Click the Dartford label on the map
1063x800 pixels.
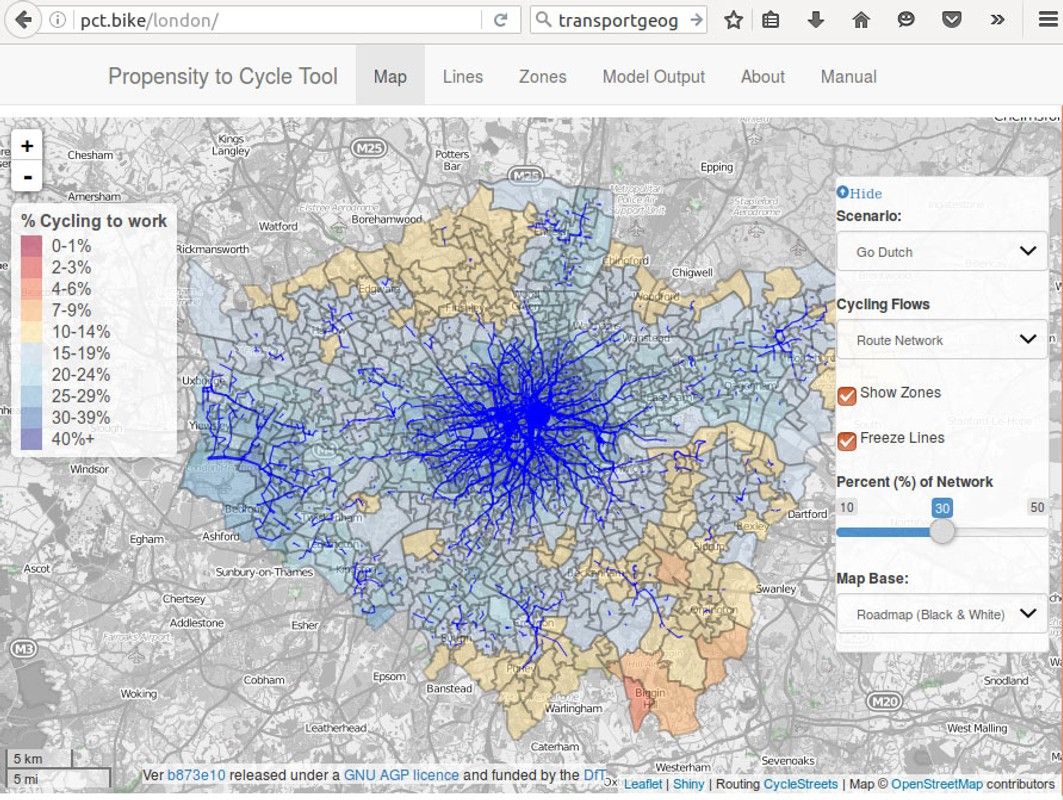point(807,514)
